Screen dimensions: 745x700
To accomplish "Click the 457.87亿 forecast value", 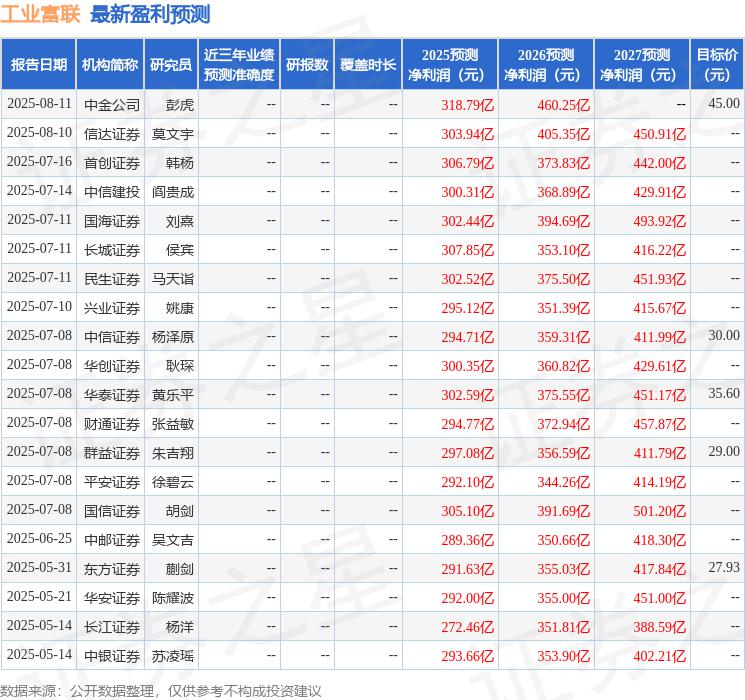I will (659, 424).
